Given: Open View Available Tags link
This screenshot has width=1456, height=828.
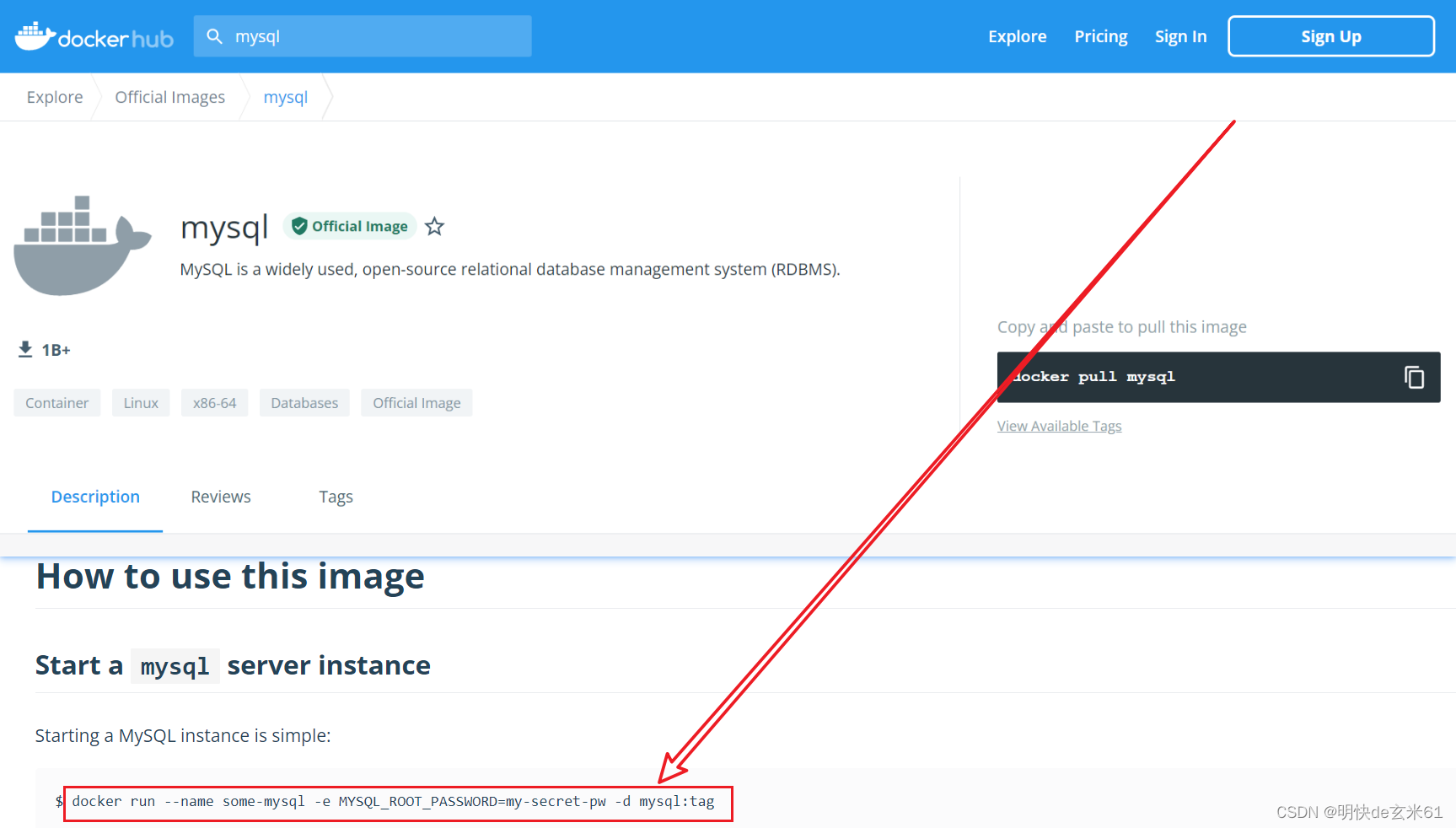Looking at the screenshot, I should coord(1059,426).
